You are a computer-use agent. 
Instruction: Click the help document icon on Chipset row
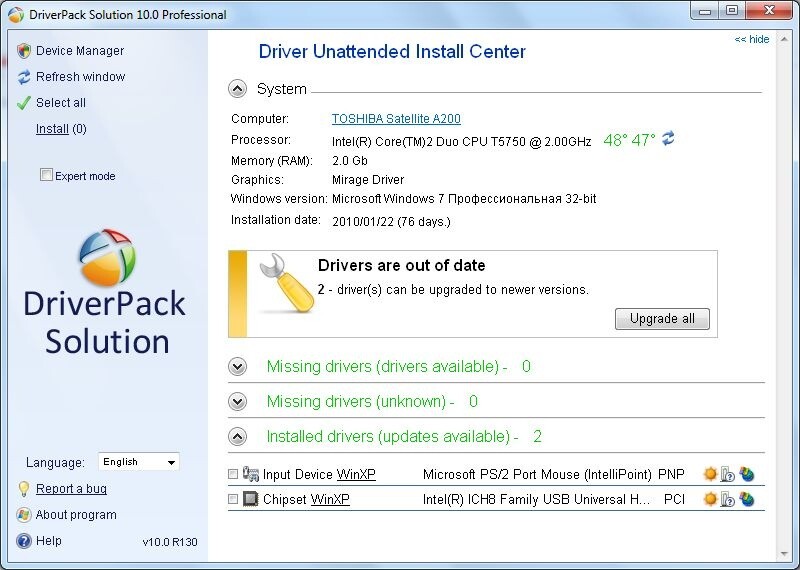coord(728,499)
